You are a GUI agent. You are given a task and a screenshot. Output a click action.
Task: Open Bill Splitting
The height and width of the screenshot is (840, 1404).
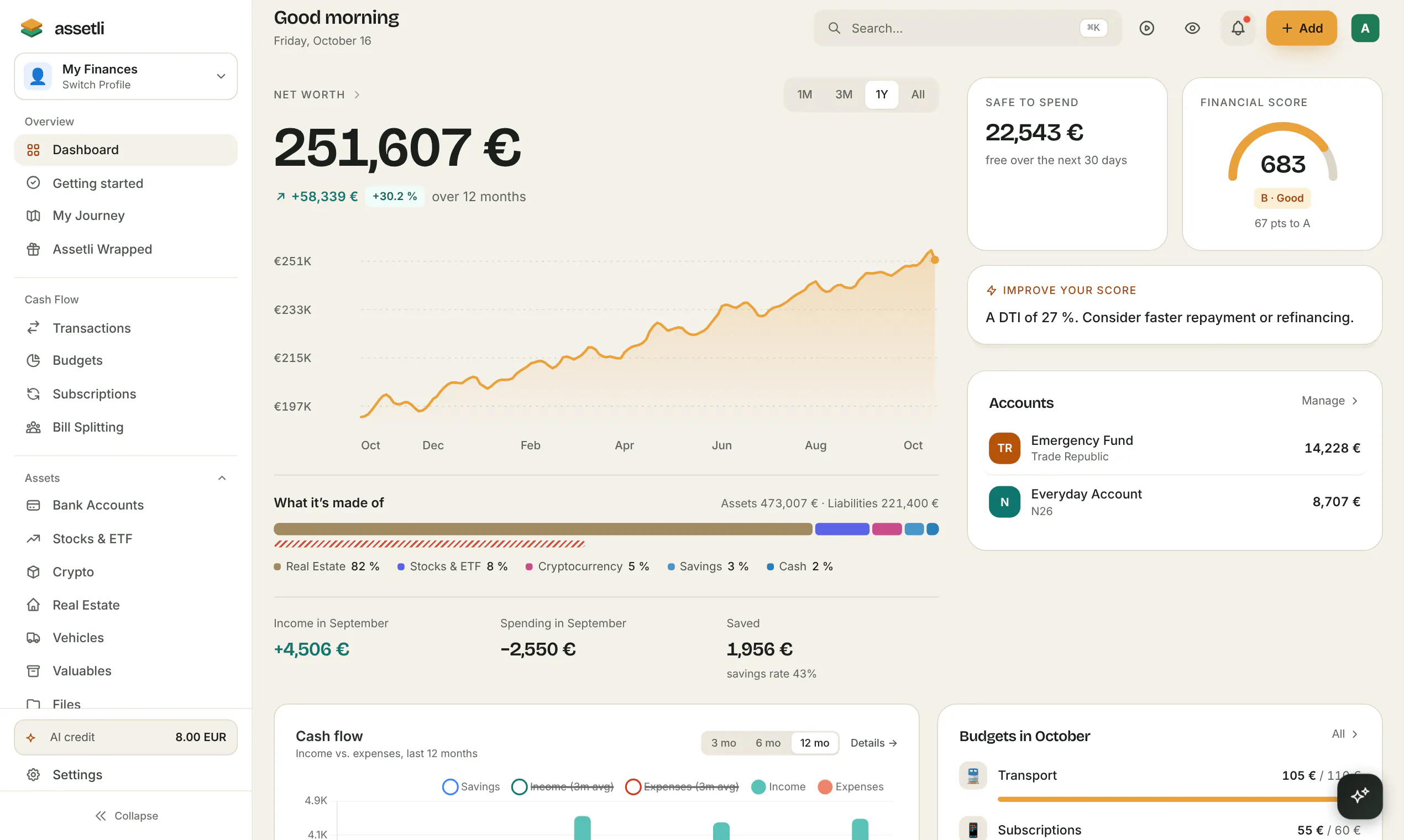coord(125,427)
